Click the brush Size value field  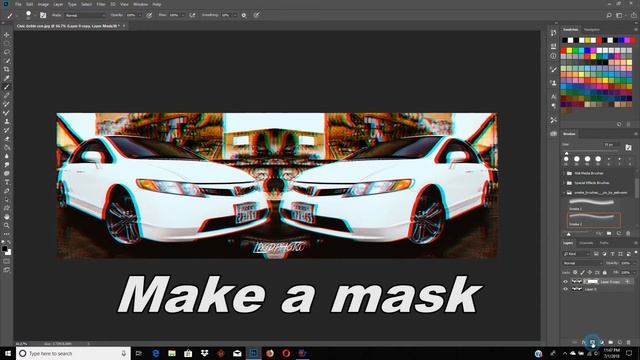click(x=611, y=144)
